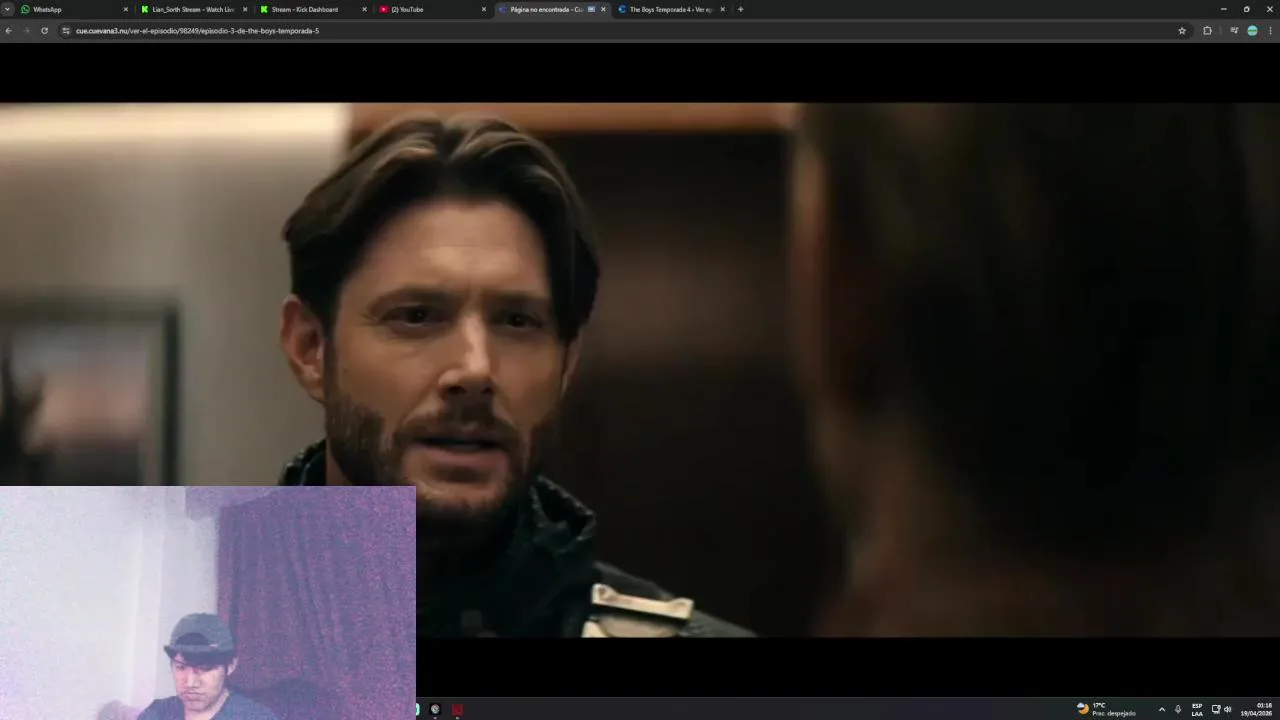Open the Chrome three-dot menu
Image resolution: width=1280 pixels, height=720 pixels.
(x=1271, y=31)
